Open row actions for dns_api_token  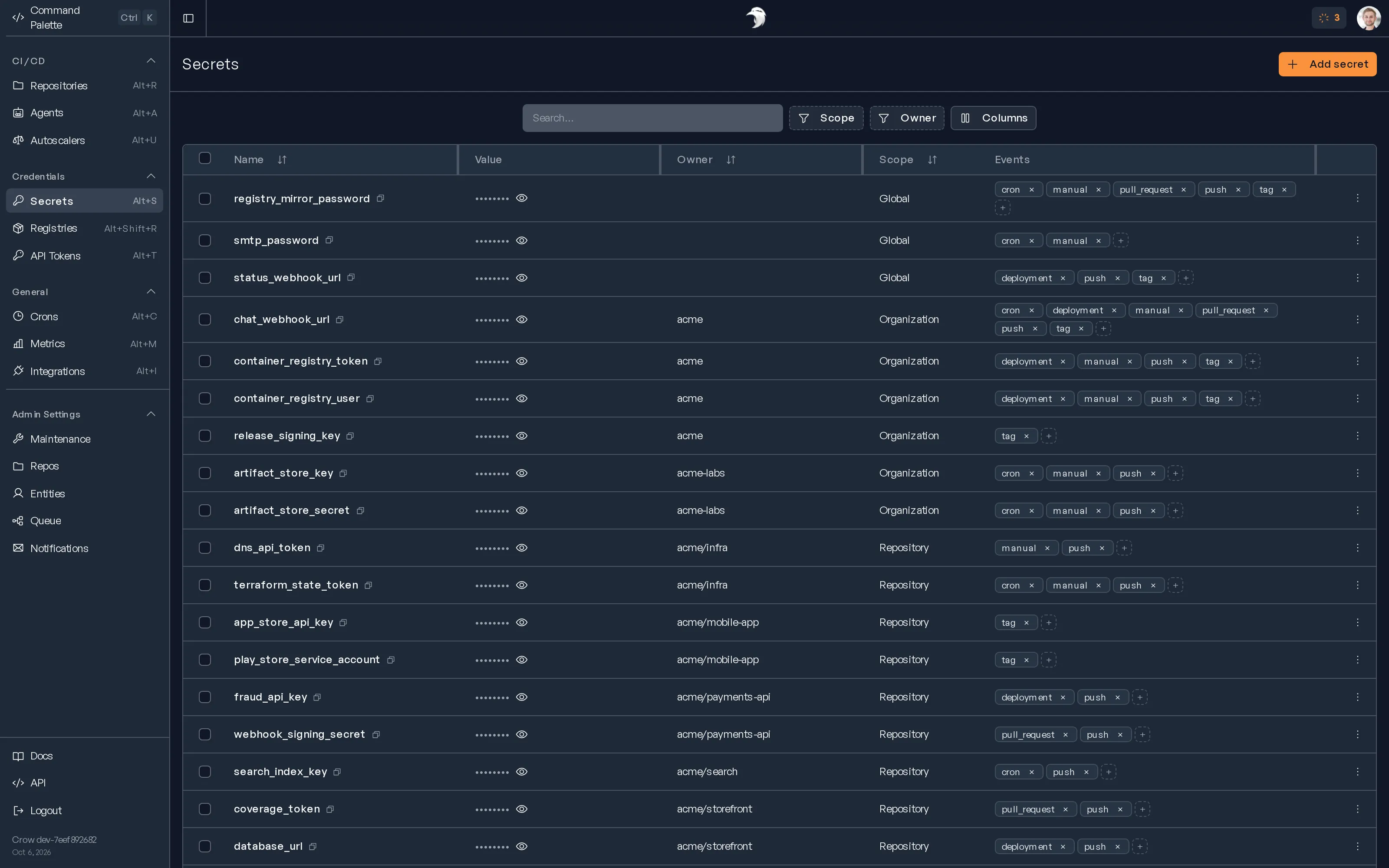tap(1357, 548)
